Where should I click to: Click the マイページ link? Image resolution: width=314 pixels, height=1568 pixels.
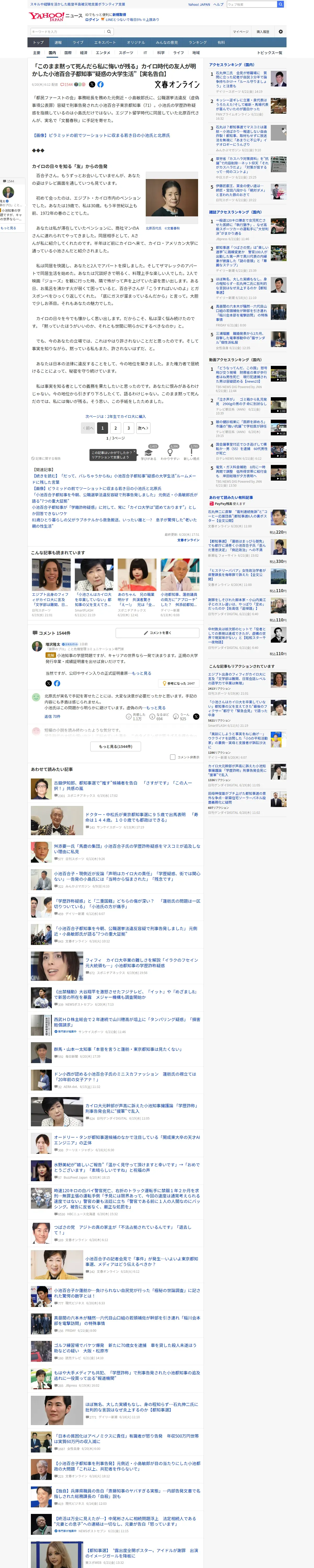coord(240,32)
